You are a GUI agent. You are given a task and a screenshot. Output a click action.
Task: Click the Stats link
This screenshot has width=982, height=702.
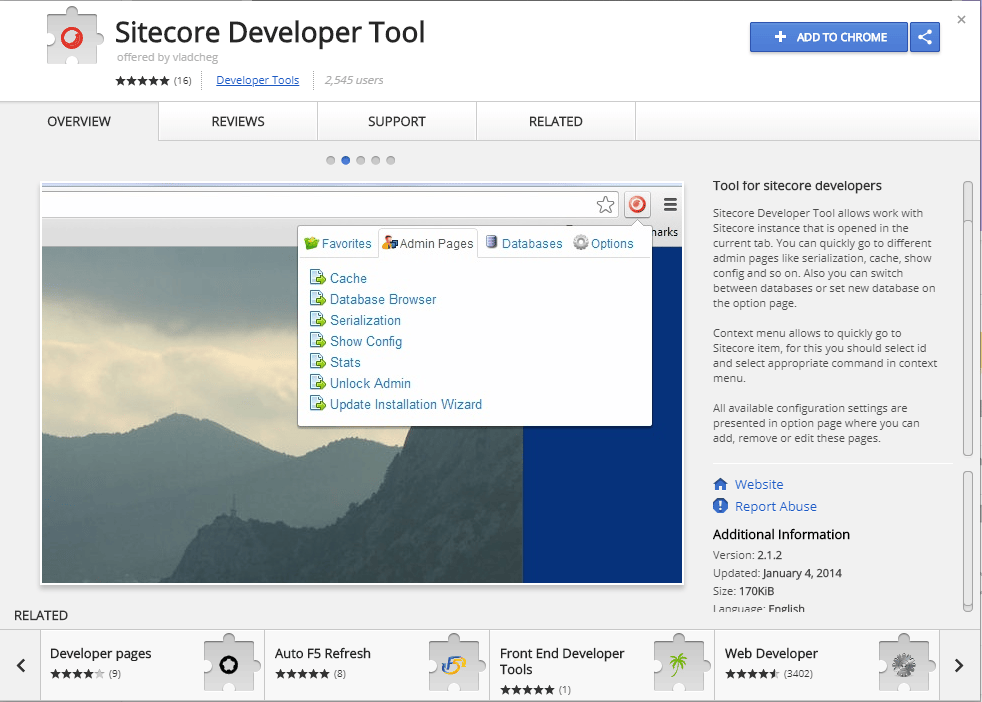pos(345,363)
